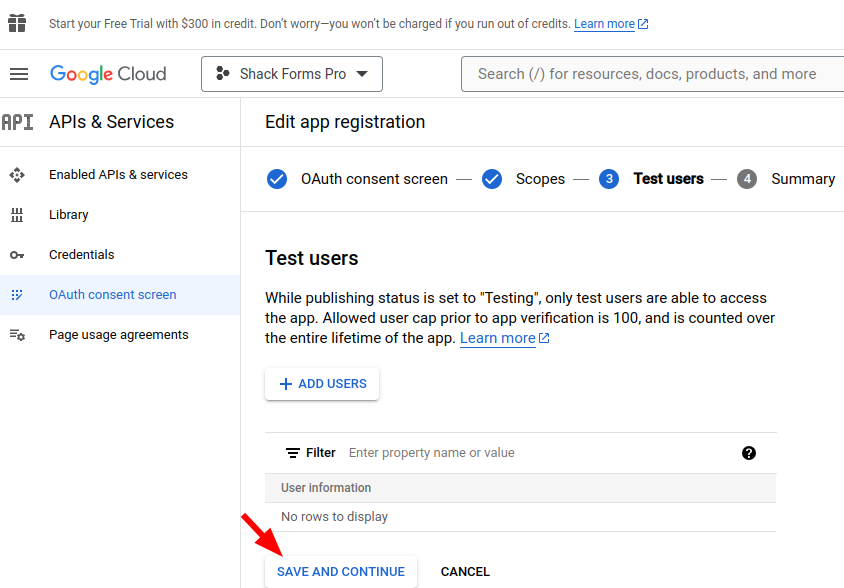This screenshot has width=844, height=588.
Task: Select OAuth consent screen in sidebar
Action: [x=112, y=295]
